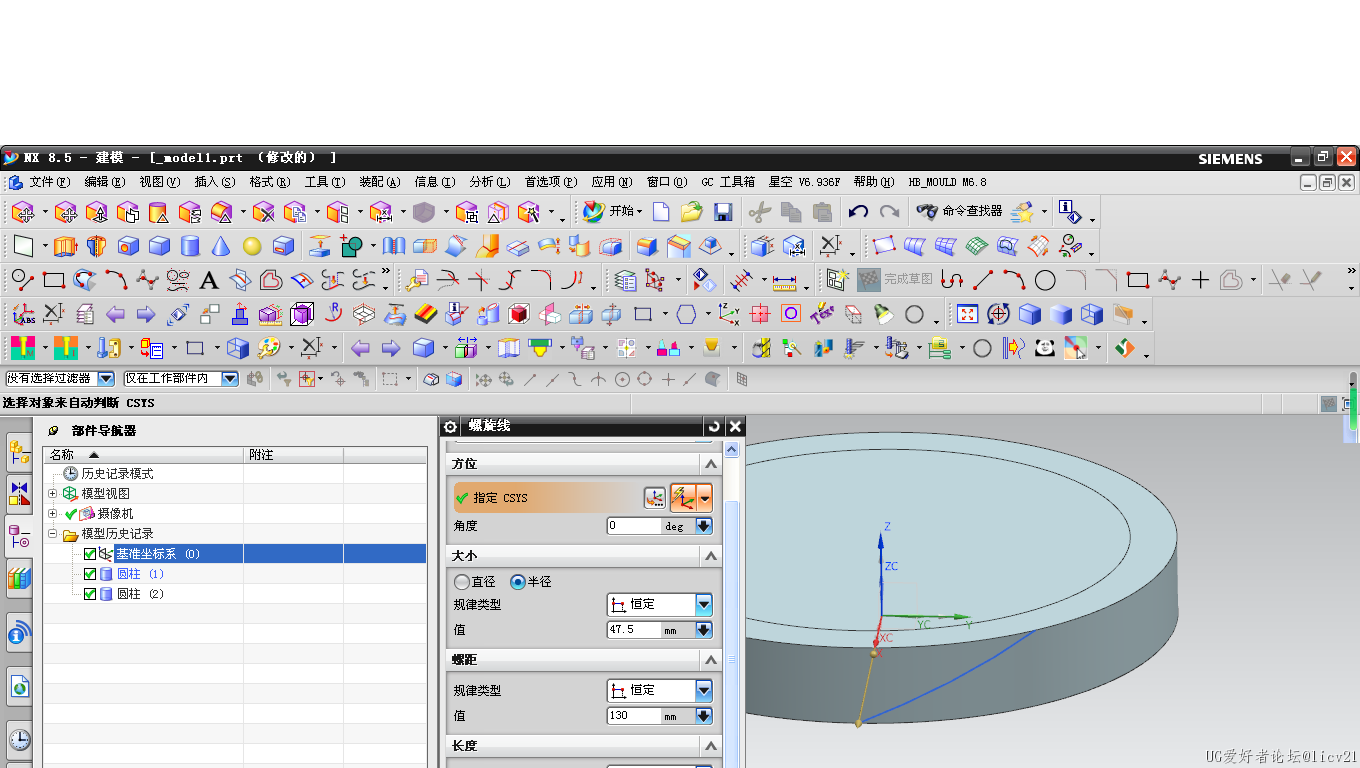Image resolution: width=1360 pixels, height=768 pixels.
Task: Click the heart-shaped offset curve icon
Action: click(x=271, y=280)
